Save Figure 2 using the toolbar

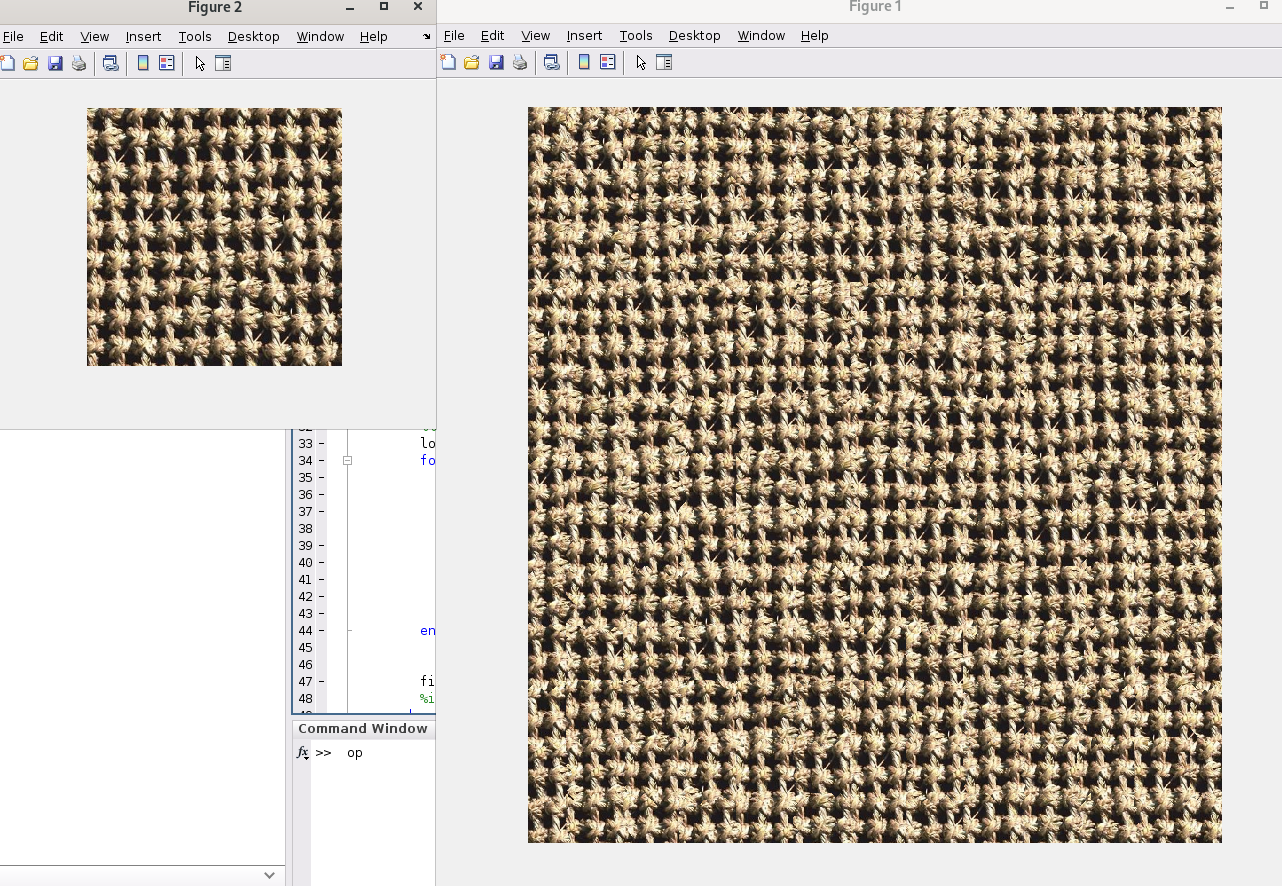(x=55, y=62)
